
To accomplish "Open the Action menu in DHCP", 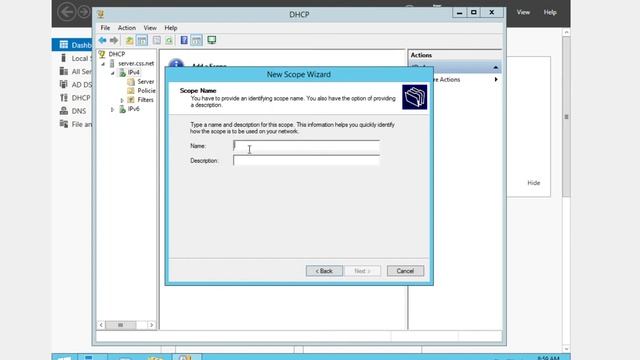I will 127,28.
